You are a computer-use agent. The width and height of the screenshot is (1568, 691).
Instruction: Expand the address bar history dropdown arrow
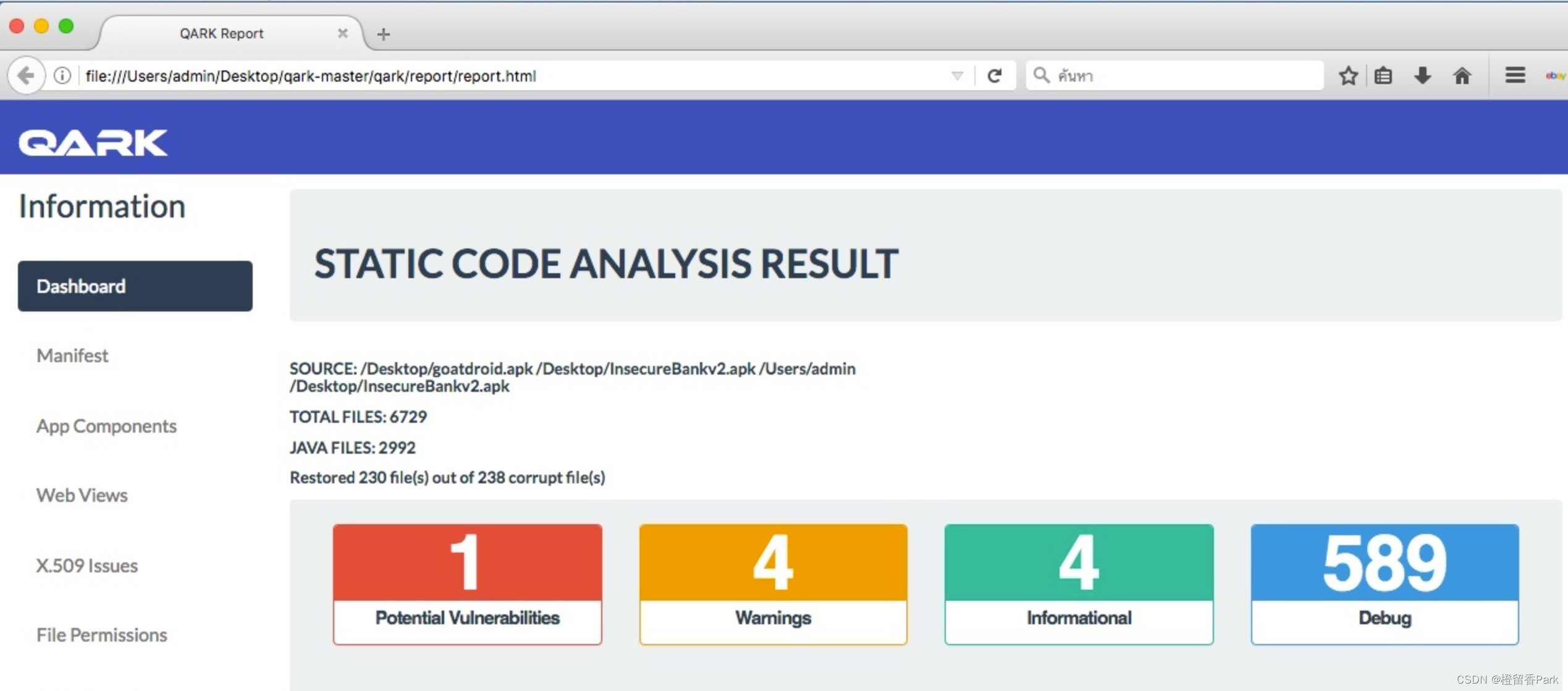tap(957, 76)
